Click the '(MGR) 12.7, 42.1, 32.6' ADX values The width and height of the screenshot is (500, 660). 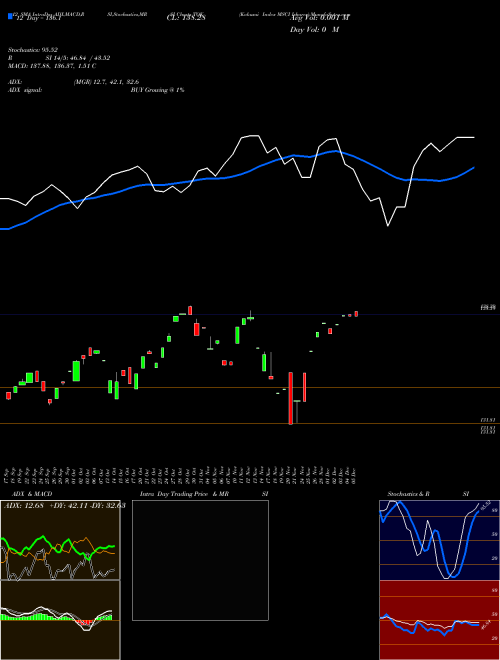(106, 82)
